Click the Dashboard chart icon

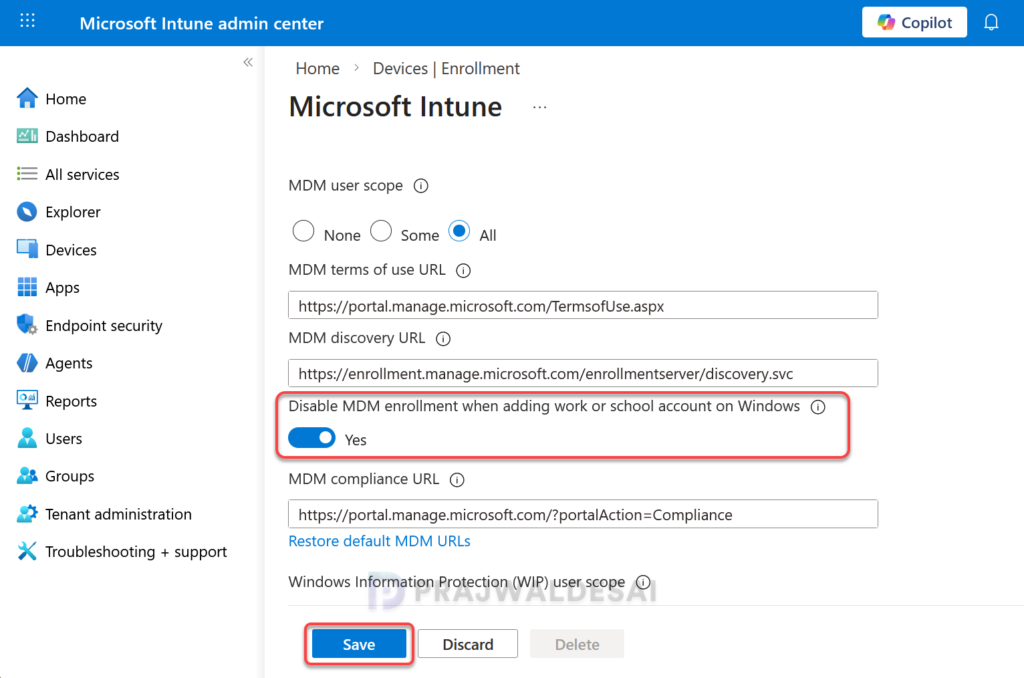tap(27, 136)
